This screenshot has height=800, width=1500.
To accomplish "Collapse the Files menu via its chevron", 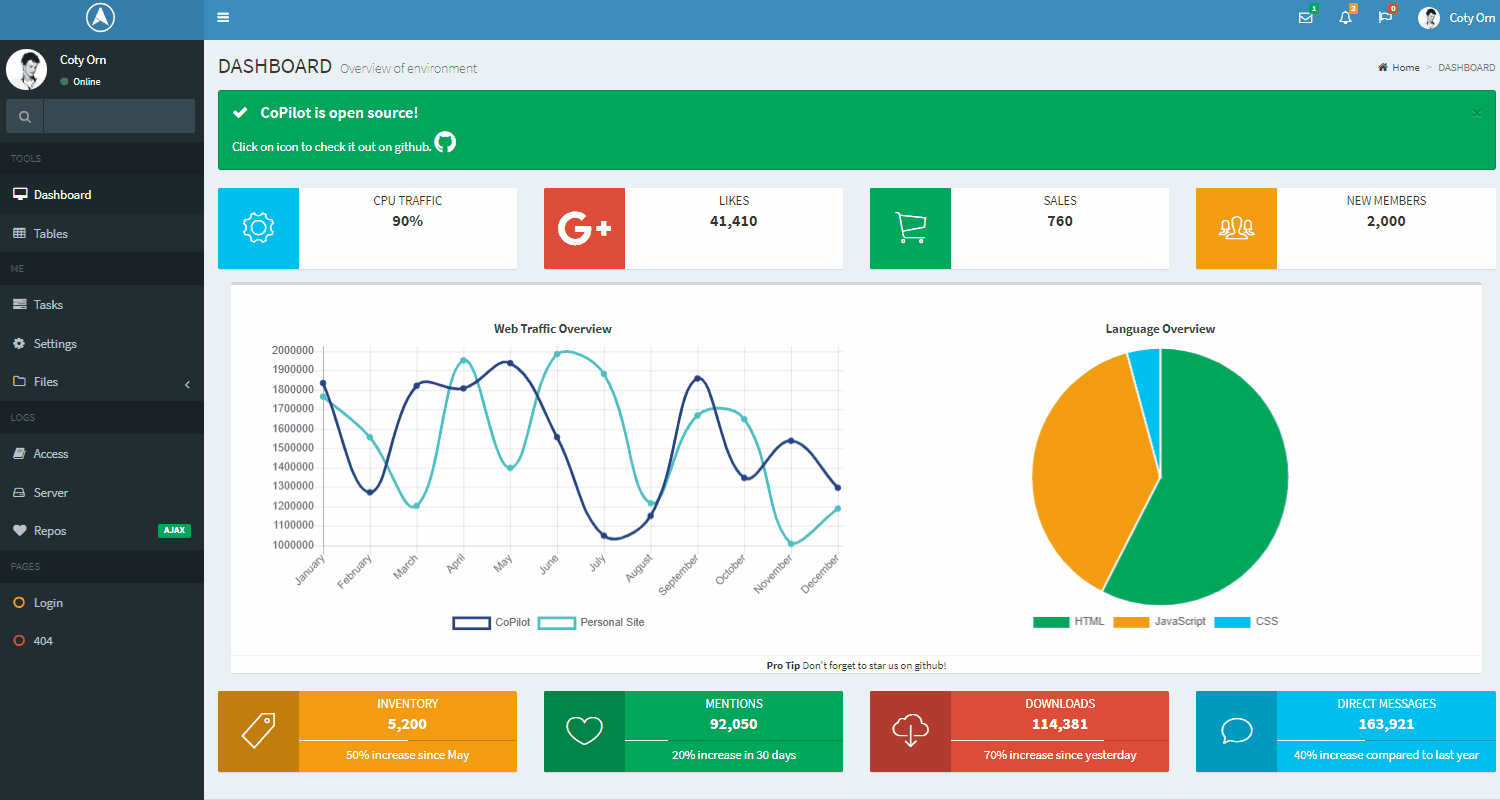I will click(x=187, y=383).
